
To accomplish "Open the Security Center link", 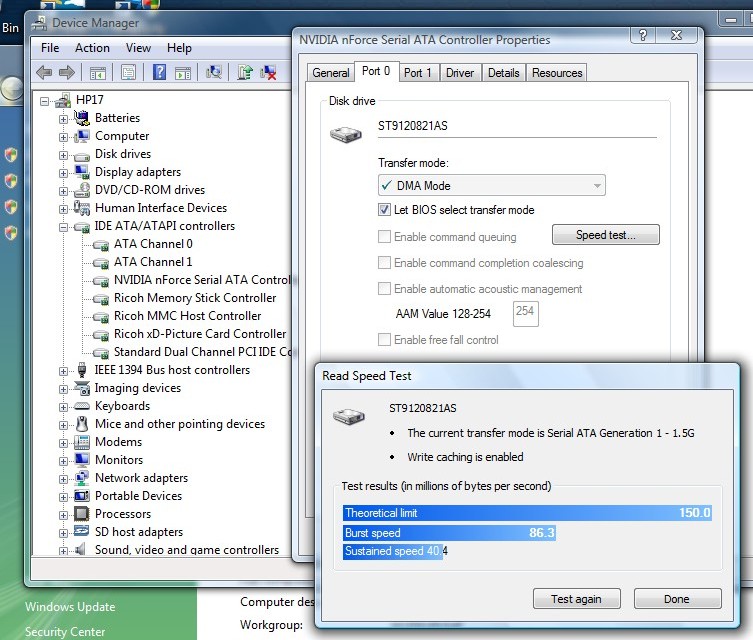I will click(x=65, y=631).
